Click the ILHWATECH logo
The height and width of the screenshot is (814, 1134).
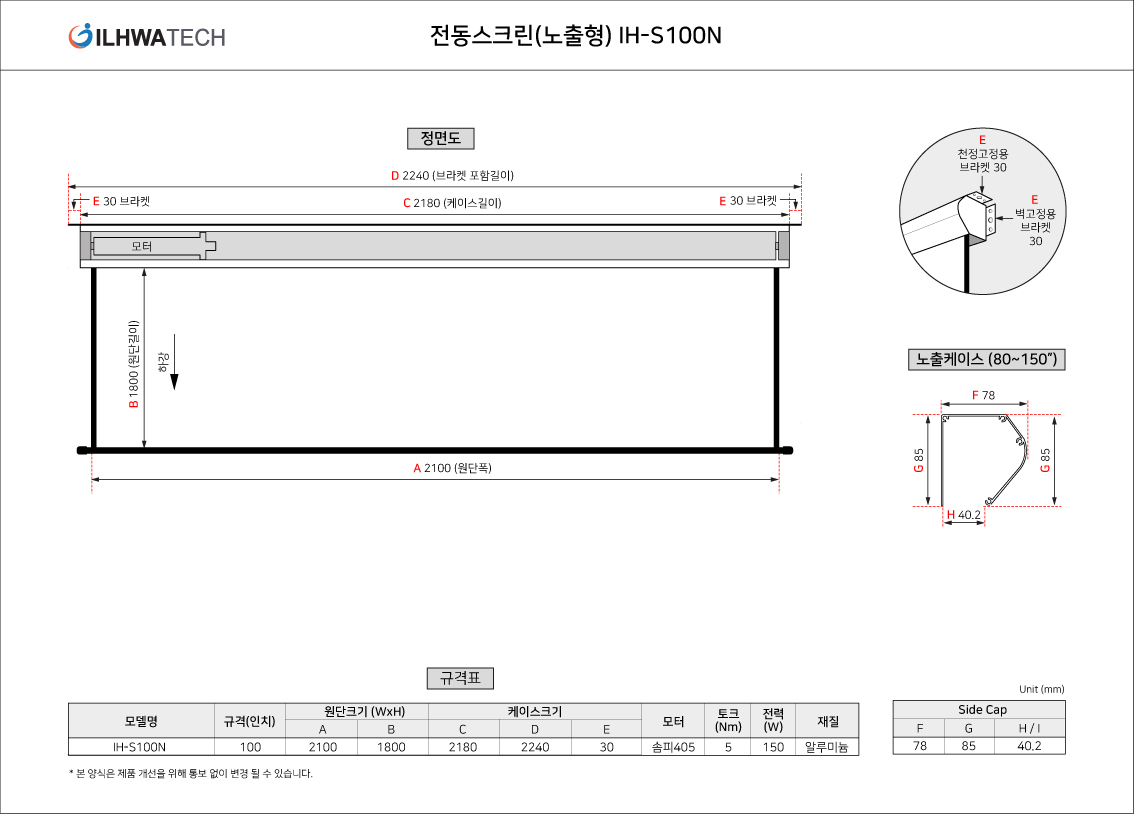[147, 37]
